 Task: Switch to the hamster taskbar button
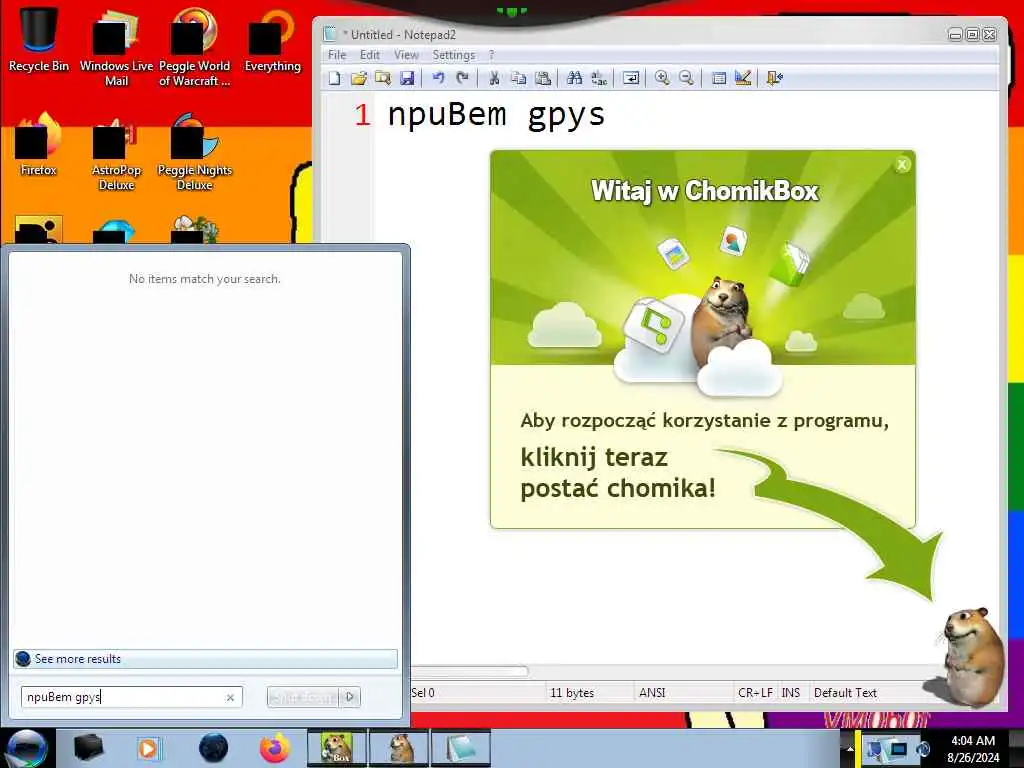pos(400,748)
